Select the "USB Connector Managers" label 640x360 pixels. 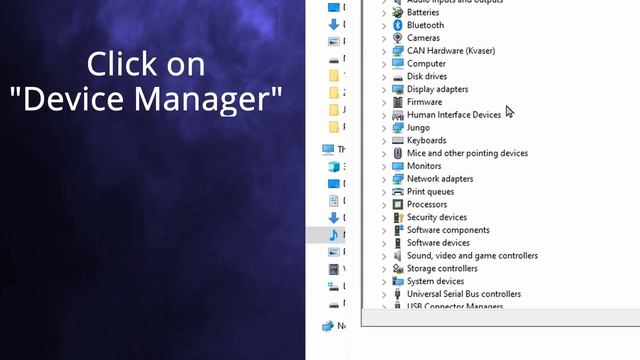pos(455,306)
